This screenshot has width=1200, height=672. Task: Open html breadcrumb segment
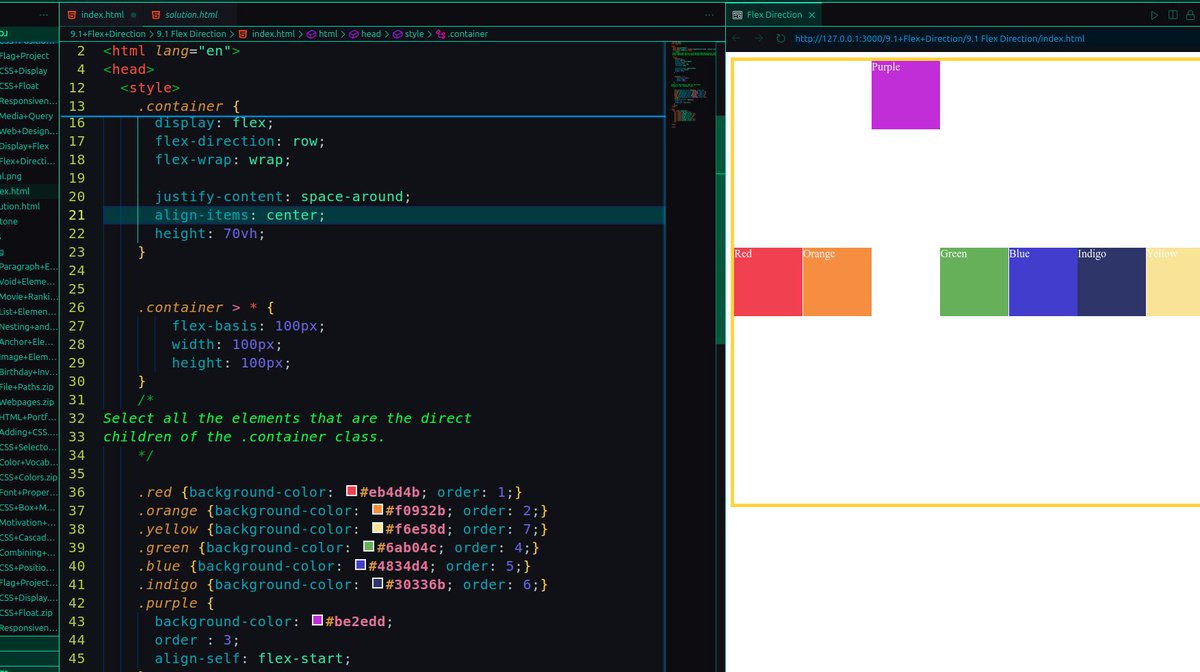328,34
